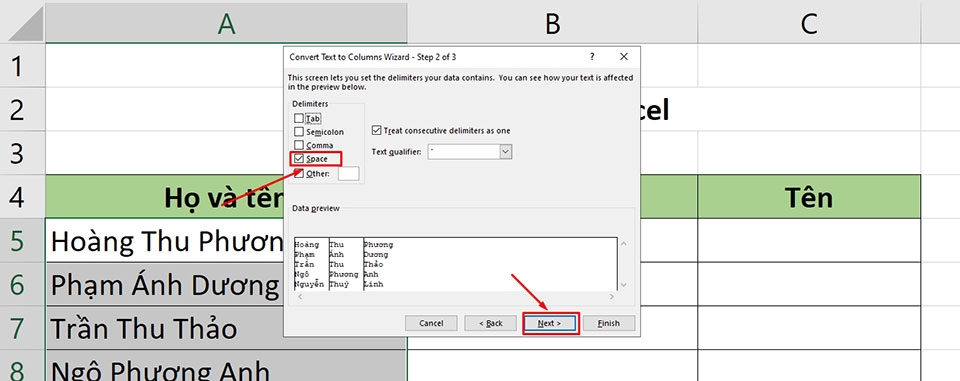The height and width of the screenshot is (381, 960).
Task: Select row 2 header
Action: pos(22,109)
